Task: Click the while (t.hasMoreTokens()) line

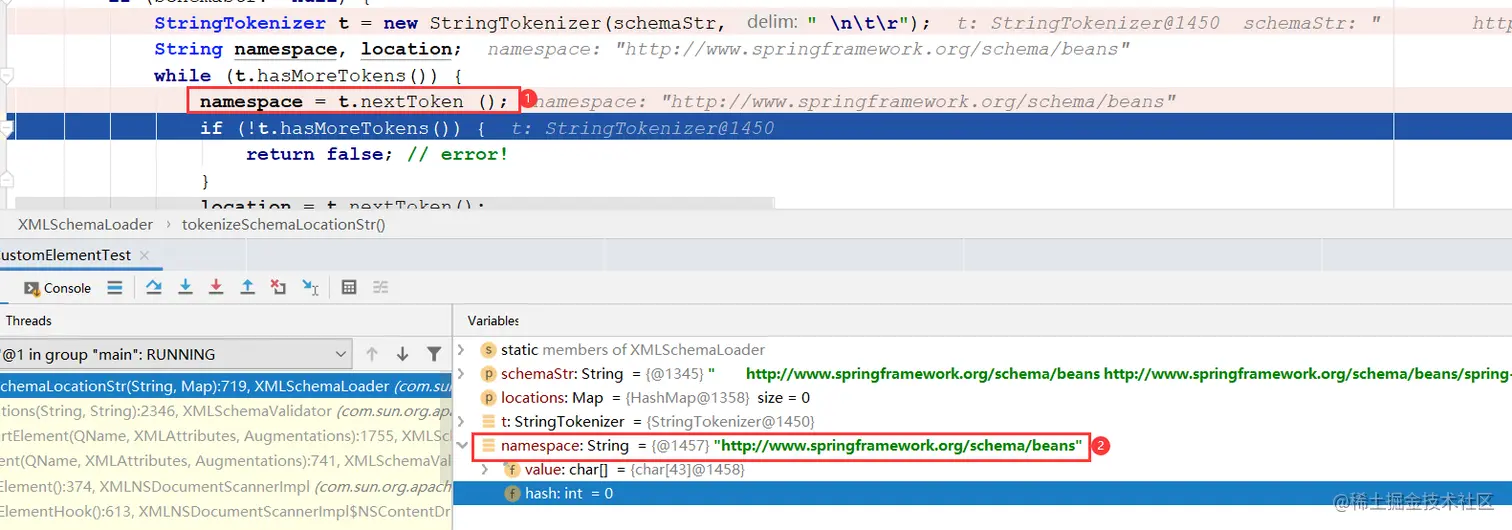Action: click(308, 75)
